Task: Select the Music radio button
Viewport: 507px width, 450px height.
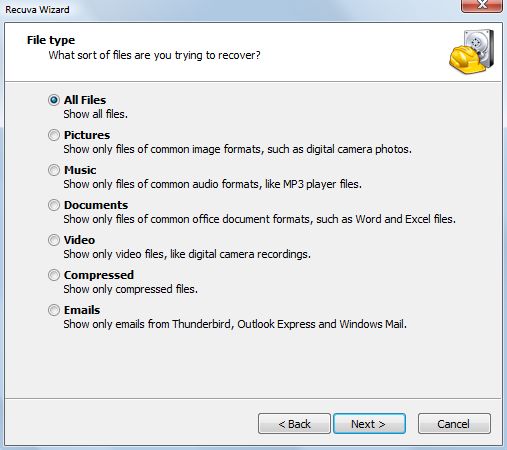Action: click(54, 170)
